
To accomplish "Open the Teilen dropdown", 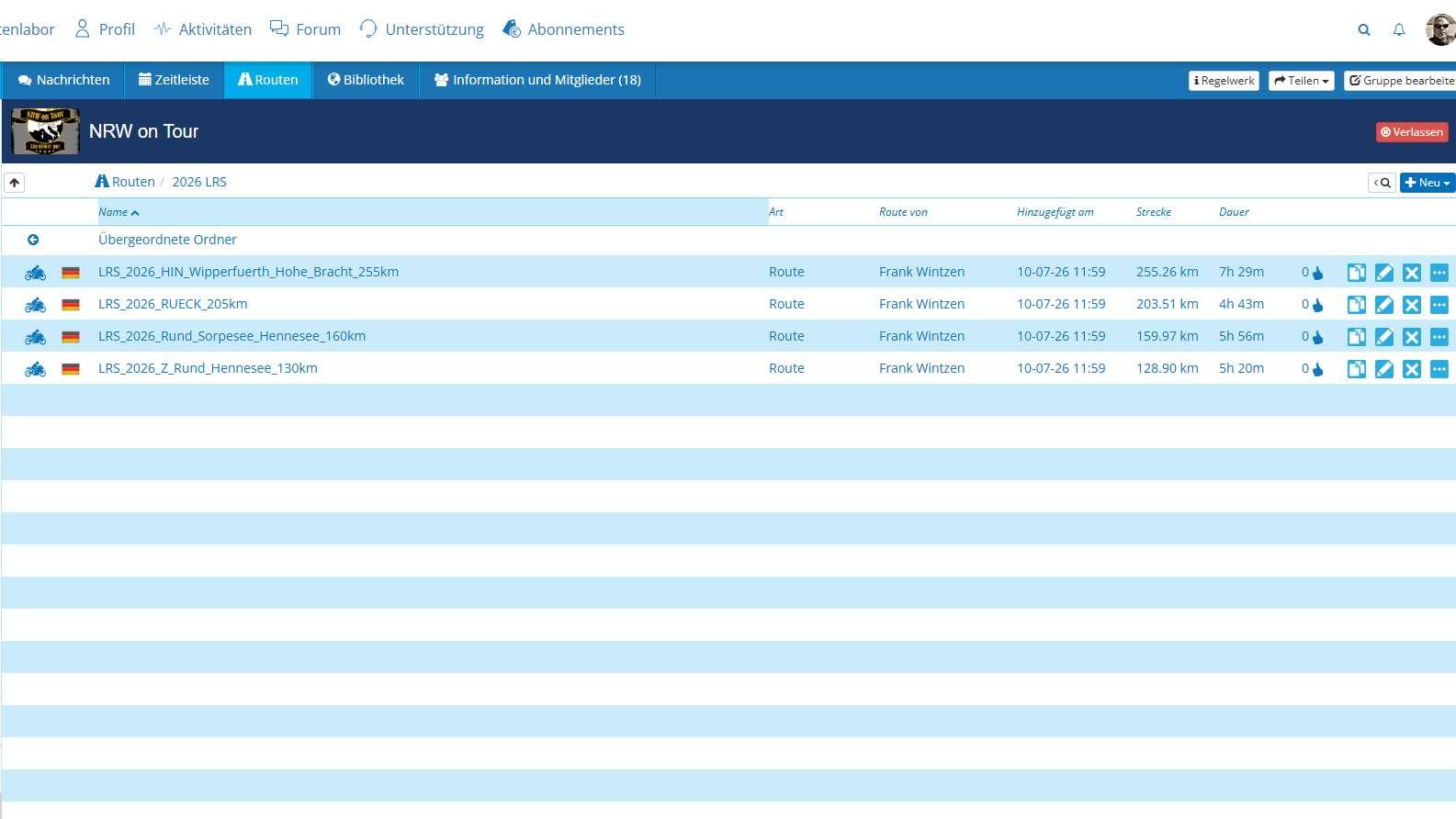I will coord(1301,81).
